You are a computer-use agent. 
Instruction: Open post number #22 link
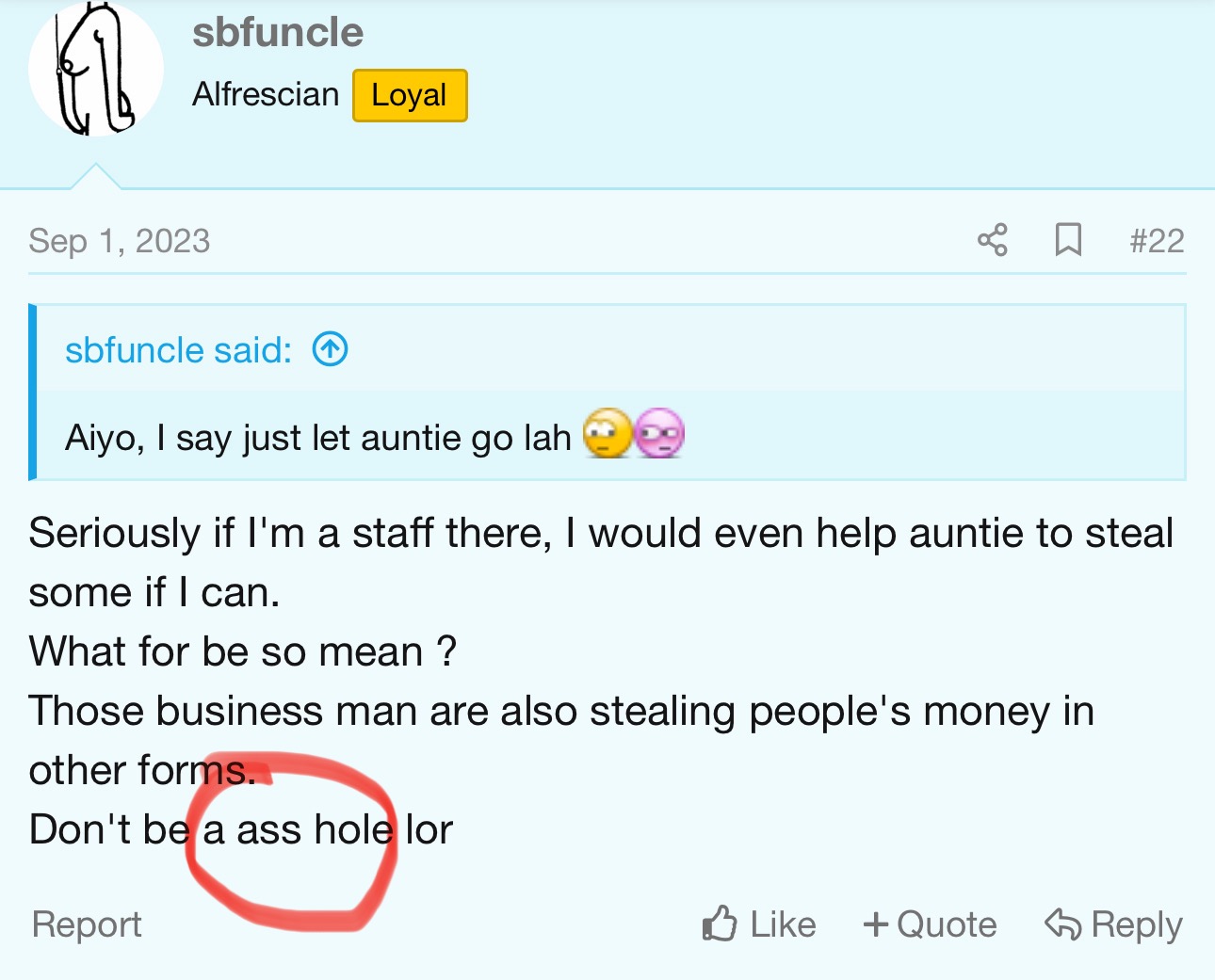(x=1157, y=241)
